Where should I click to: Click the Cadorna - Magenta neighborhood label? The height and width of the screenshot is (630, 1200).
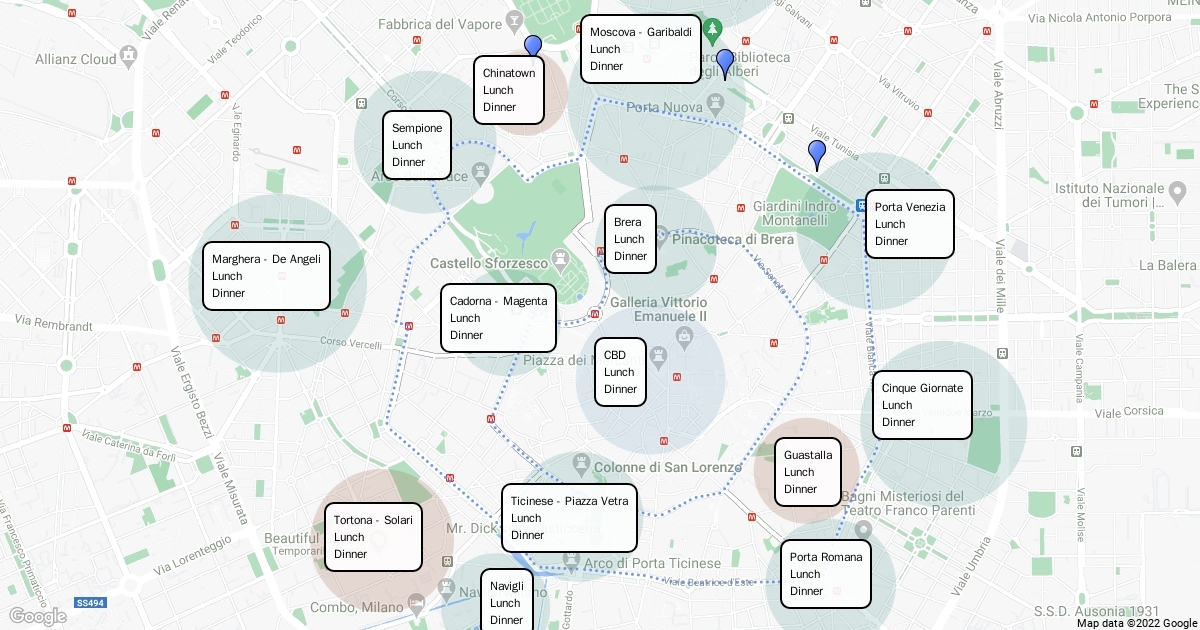(x=498, y=318)
